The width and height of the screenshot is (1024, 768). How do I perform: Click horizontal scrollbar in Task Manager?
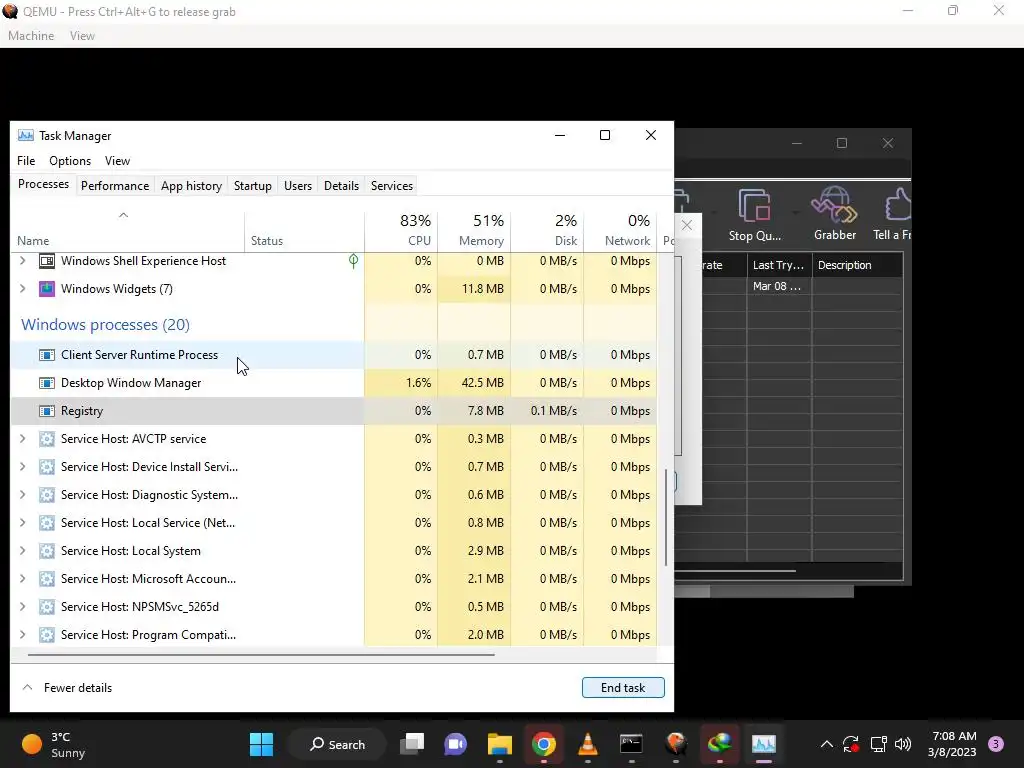[261, 654]
